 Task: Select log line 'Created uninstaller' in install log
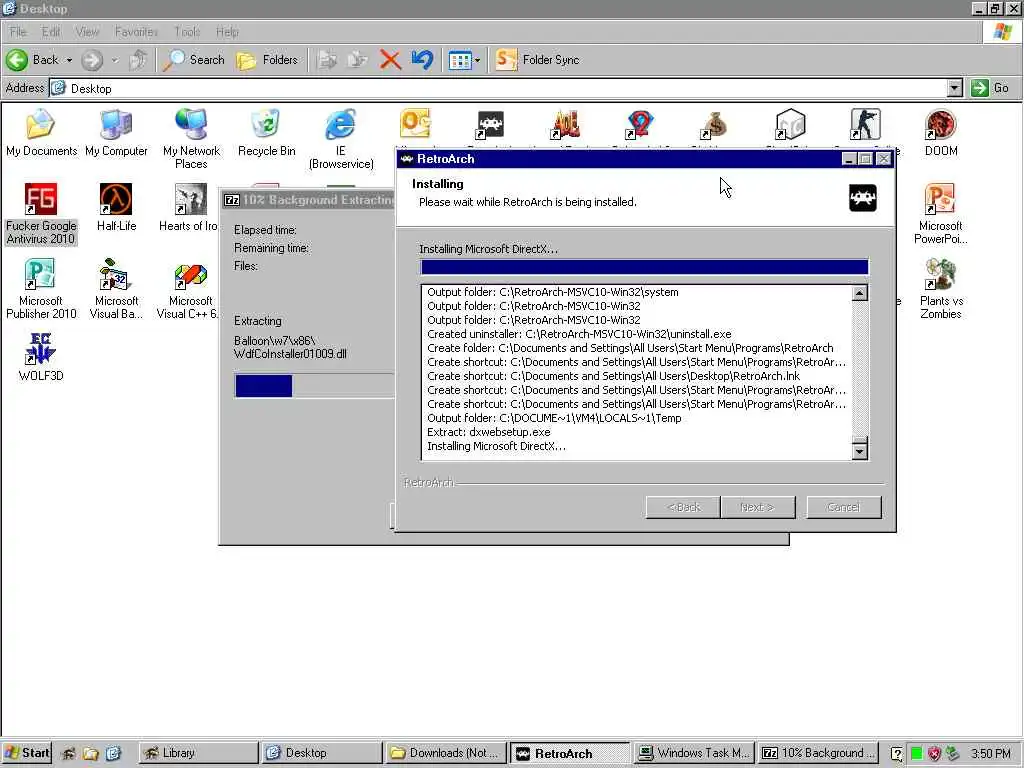[x=579, y=334]
